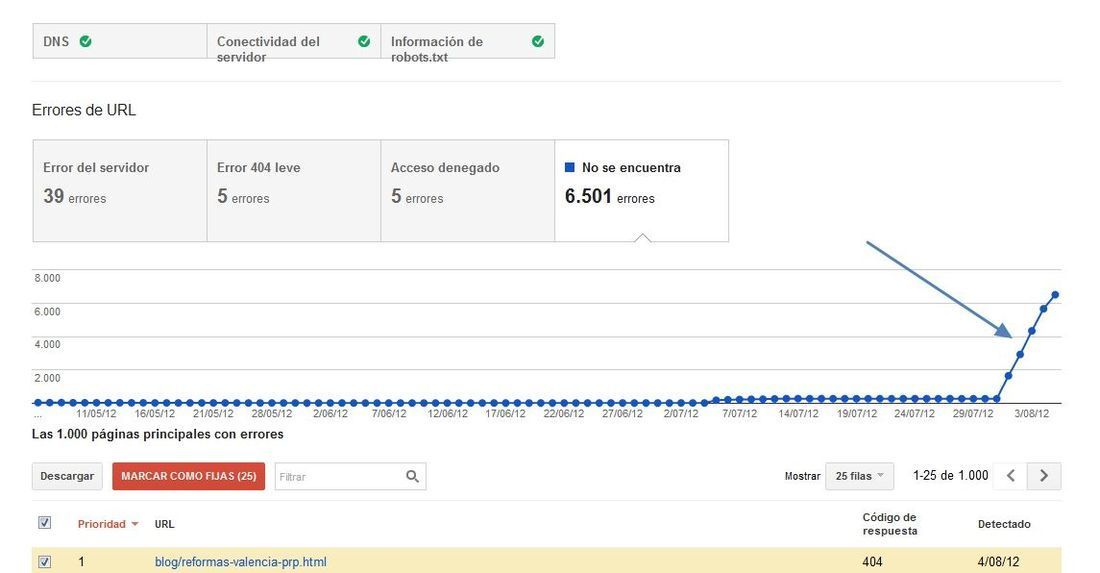Toggle the select-all checkbox in table header
The height and width of the screenshot is (573, 1100).
(44, 523)
